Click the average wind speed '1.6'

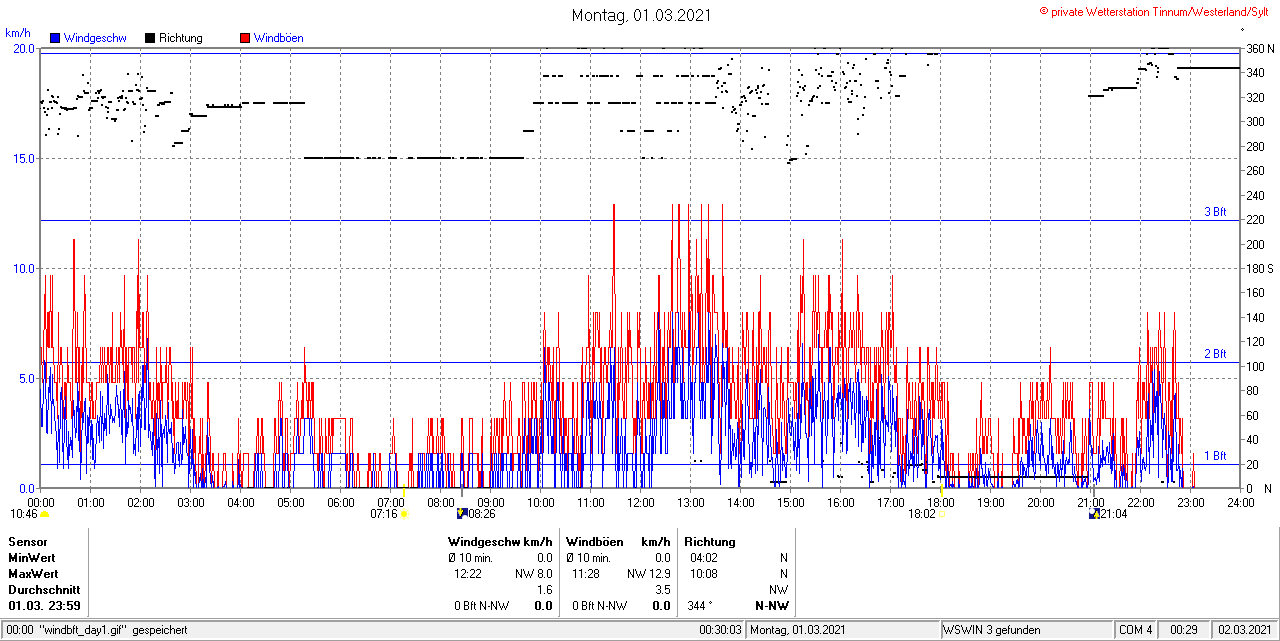click(545, 590)
